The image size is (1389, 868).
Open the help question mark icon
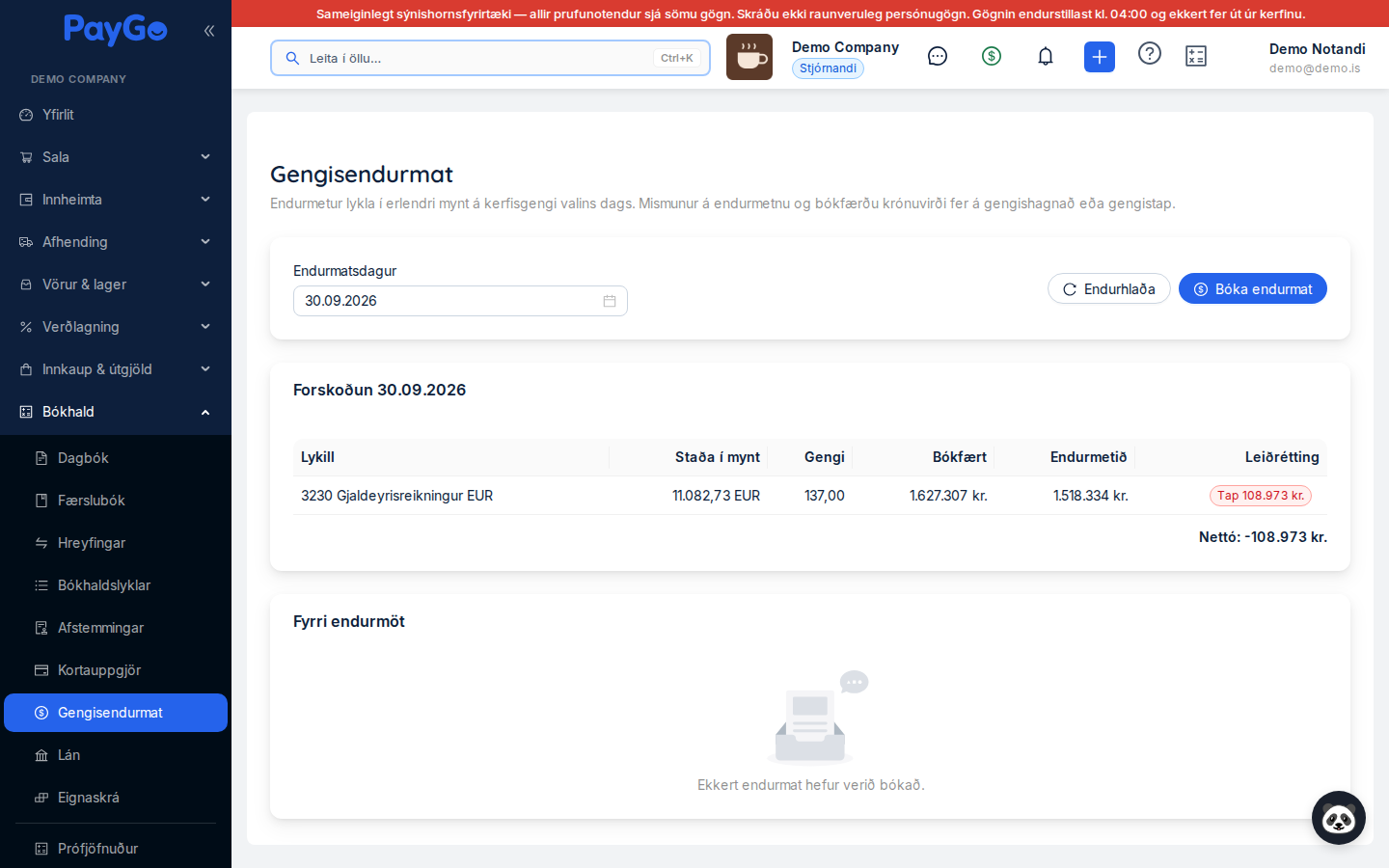1150,54
